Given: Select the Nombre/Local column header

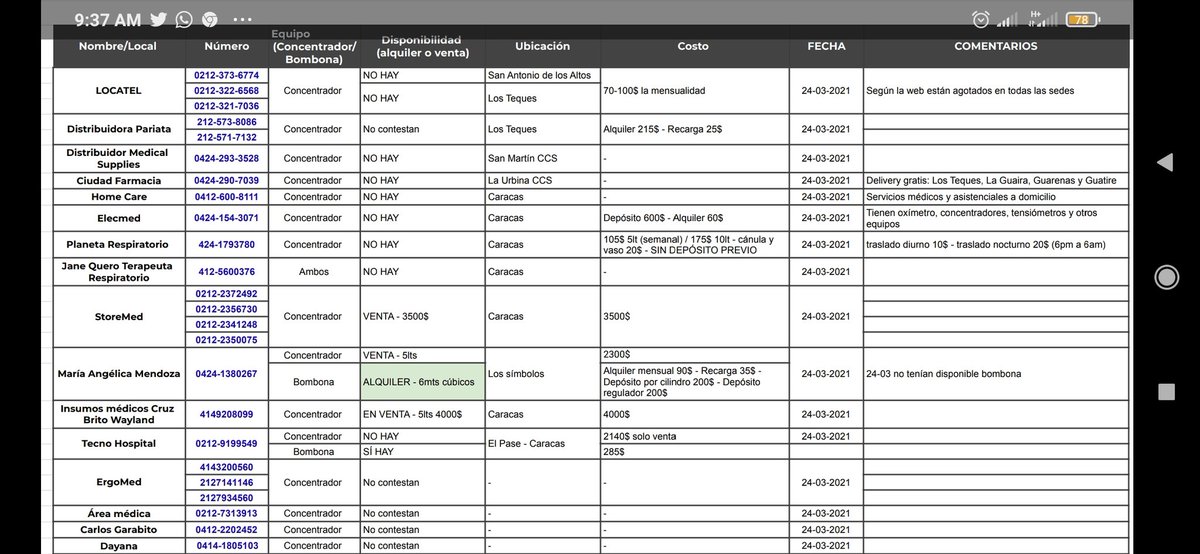Looking at the screenshot, I should 117,46.
